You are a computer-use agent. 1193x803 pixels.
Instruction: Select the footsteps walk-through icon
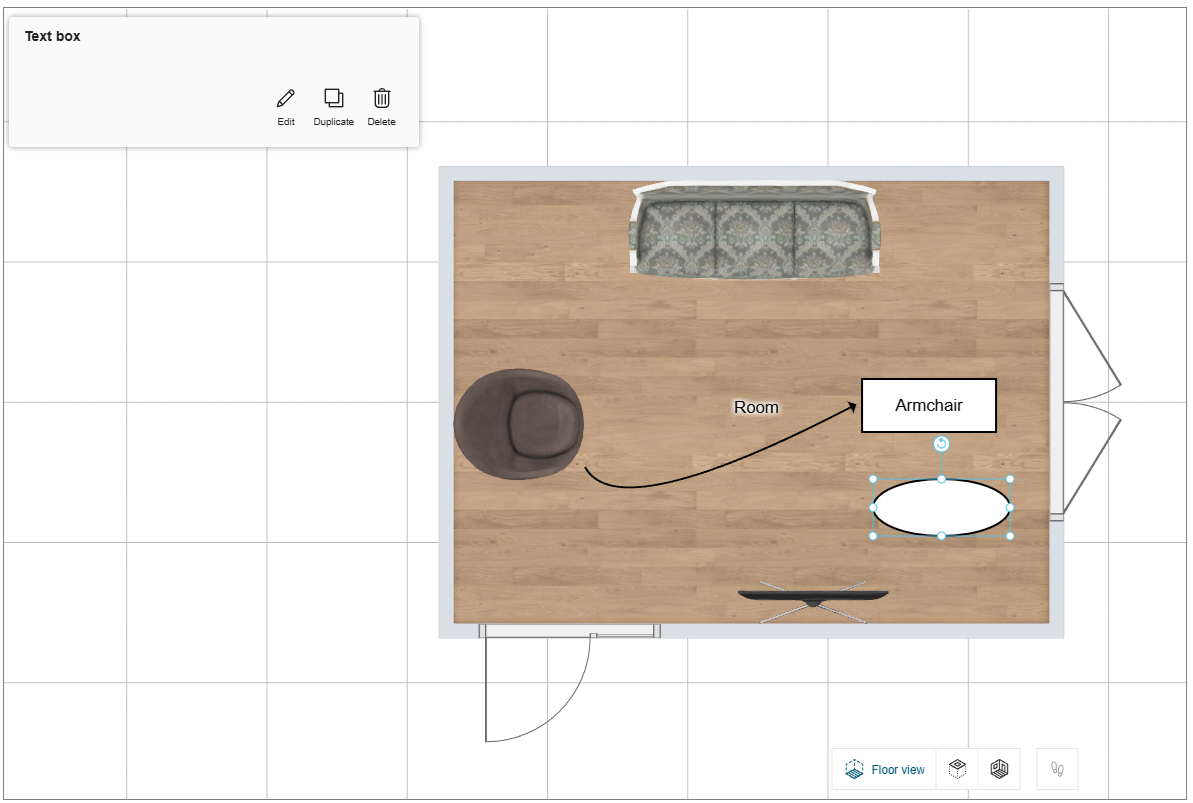1056,768
